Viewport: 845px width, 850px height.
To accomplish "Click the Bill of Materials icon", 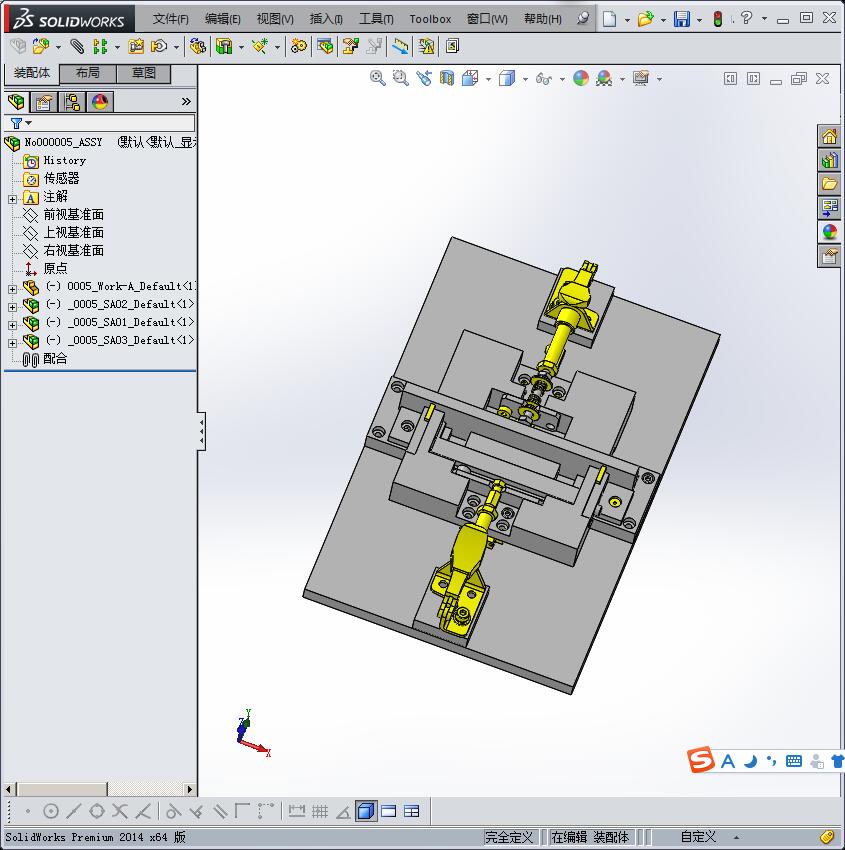I will click(325, 47).
